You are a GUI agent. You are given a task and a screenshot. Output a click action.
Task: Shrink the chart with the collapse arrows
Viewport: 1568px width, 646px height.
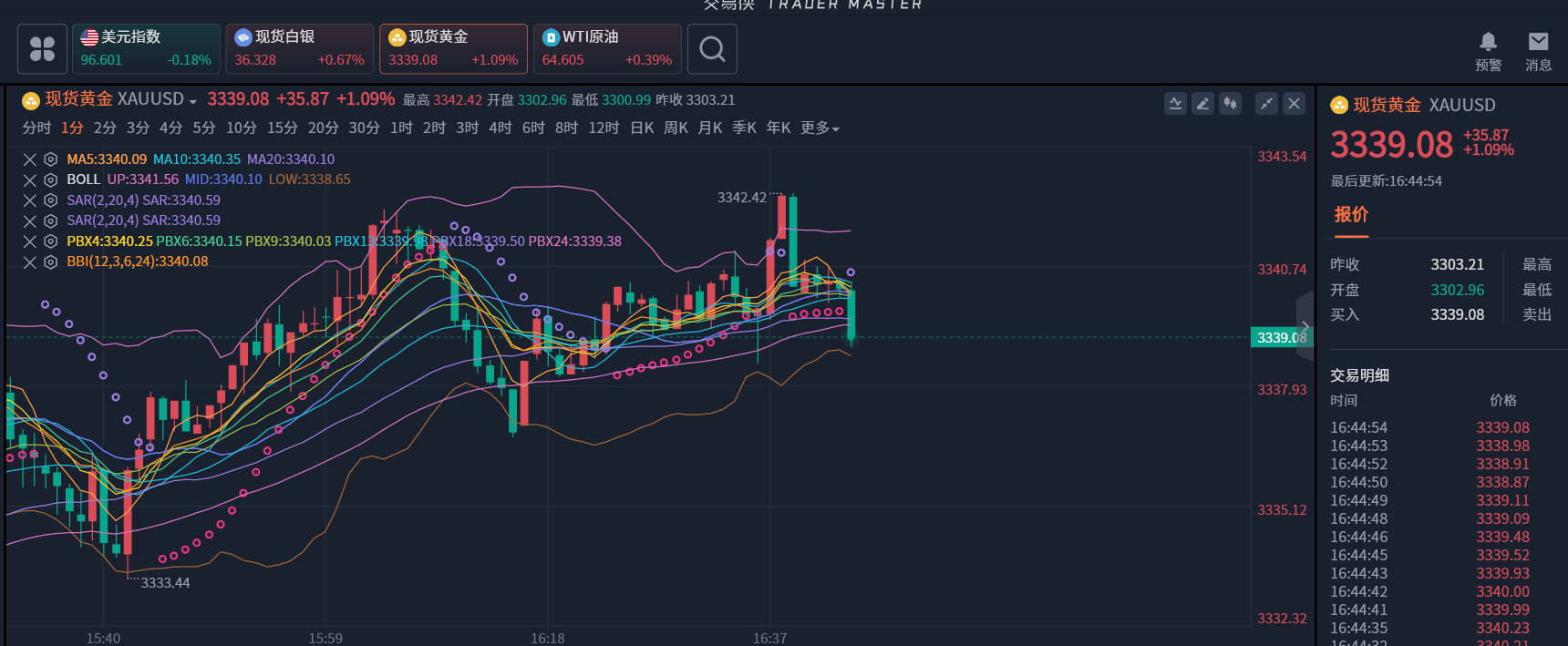click(1266, 104)
